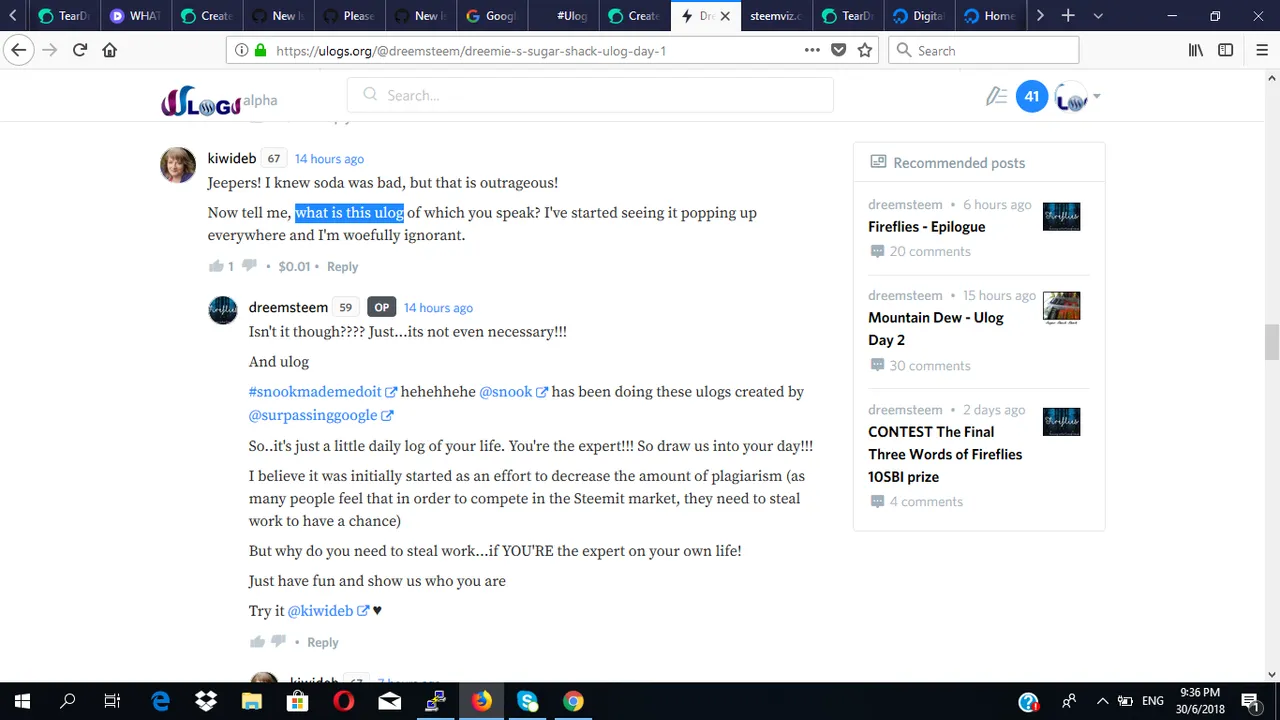Open Mountain Dew post thumbnail
This screenshot has height=720, width=1280.
1061,308
